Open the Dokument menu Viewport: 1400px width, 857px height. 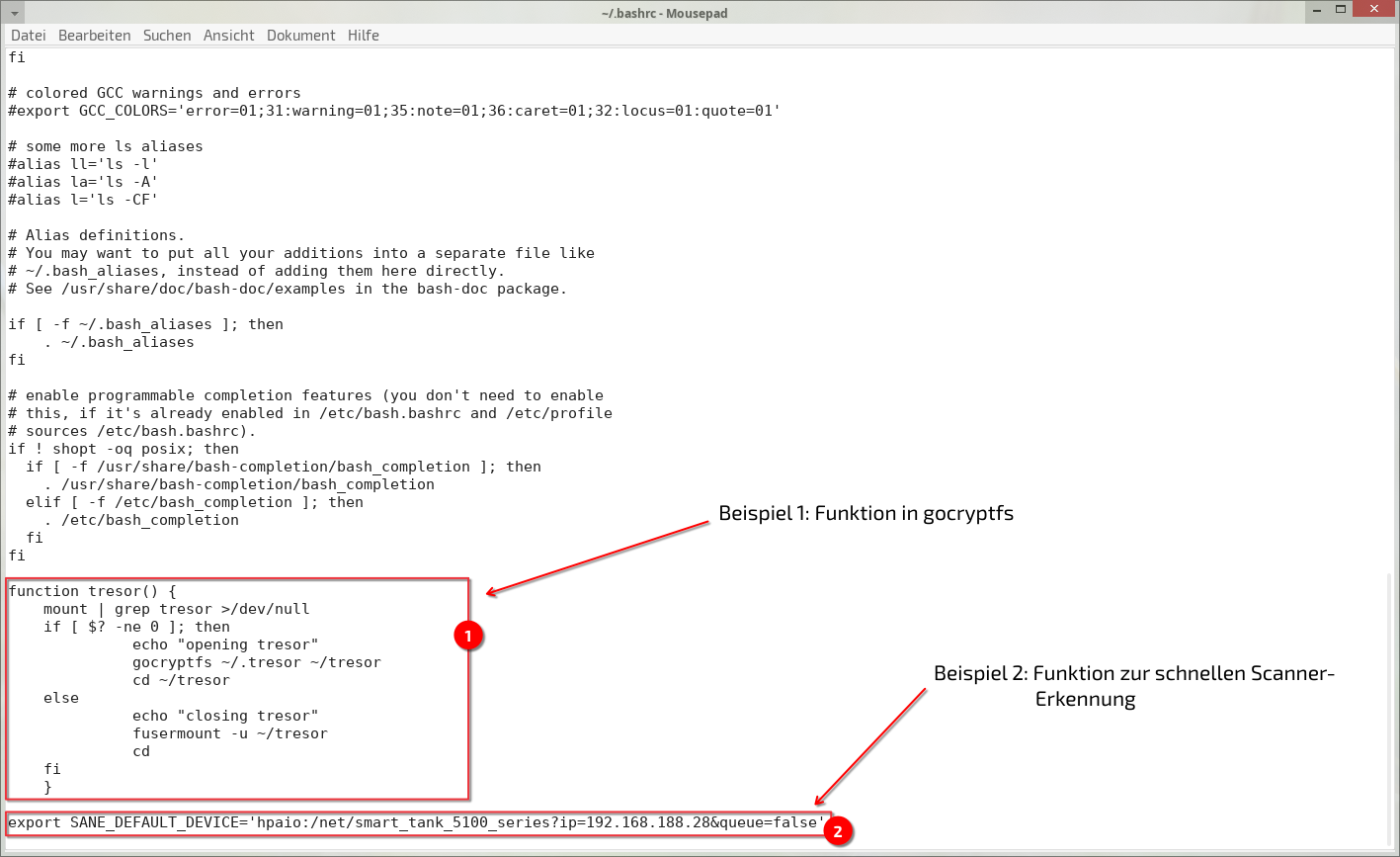[x=301, y=35]
